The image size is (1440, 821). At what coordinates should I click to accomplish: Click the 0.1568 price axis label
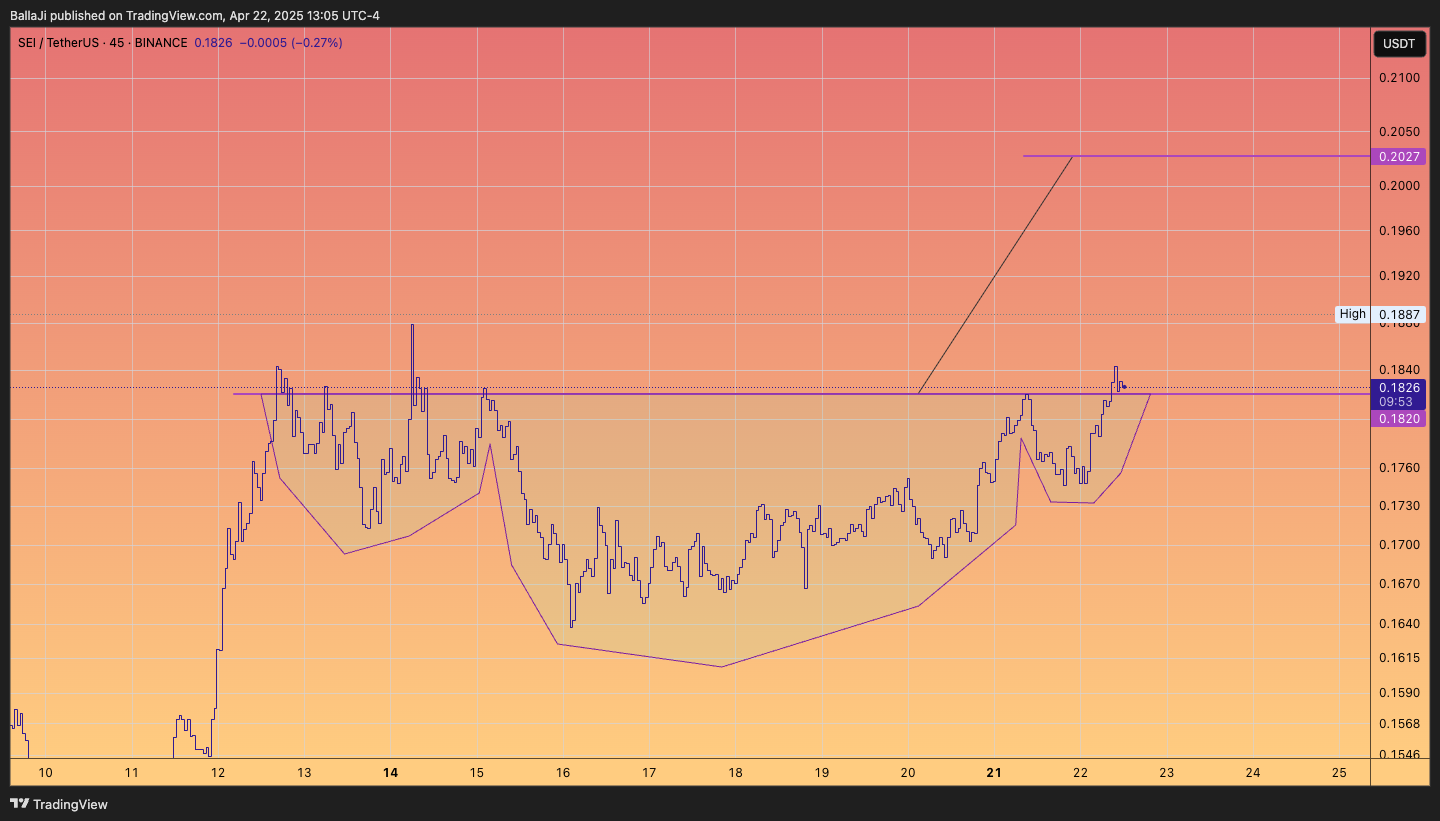(1399, 724)
